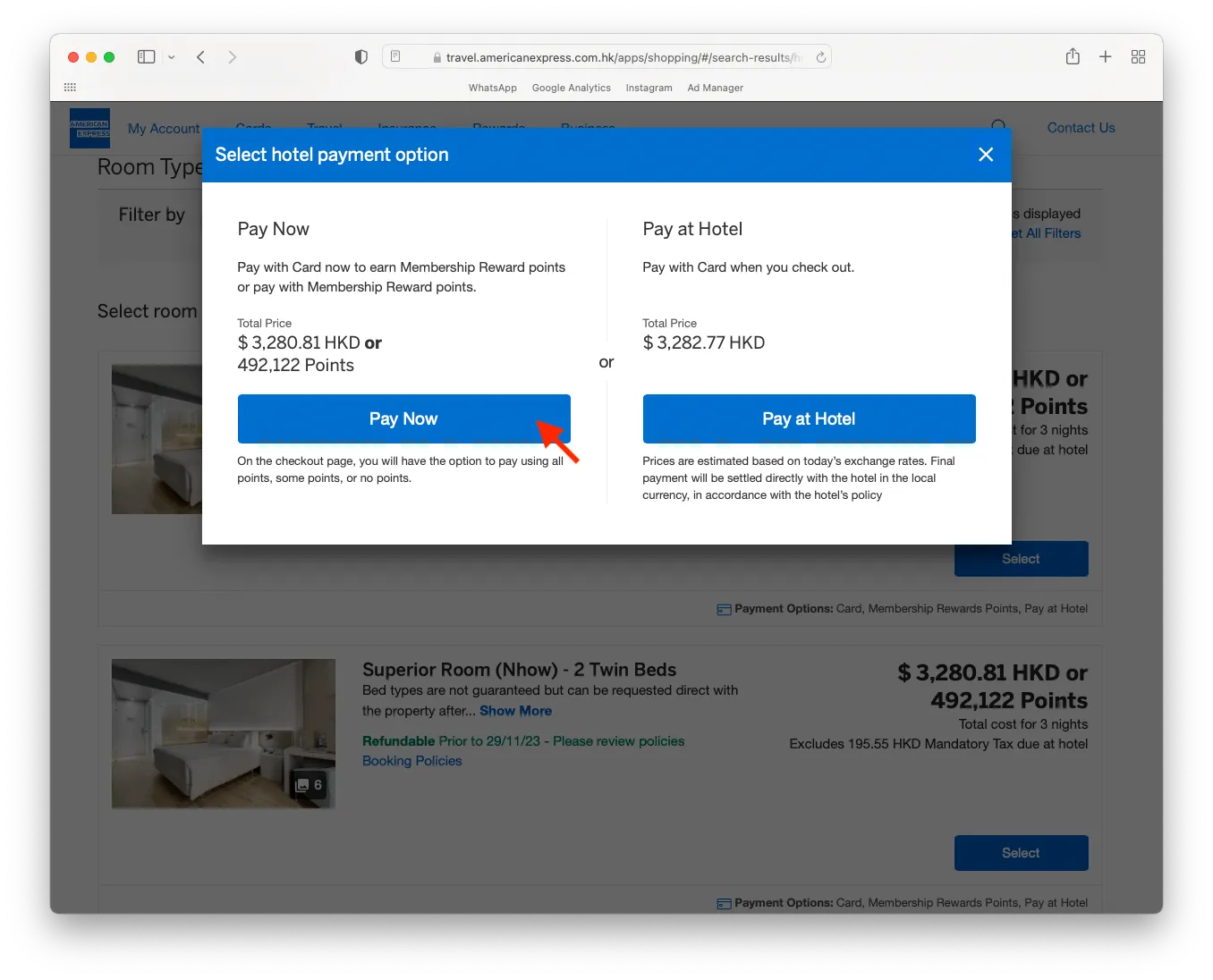Expand Show More for Superior Room description
The image size is (1213, 980).
click(x=515, y=711)
